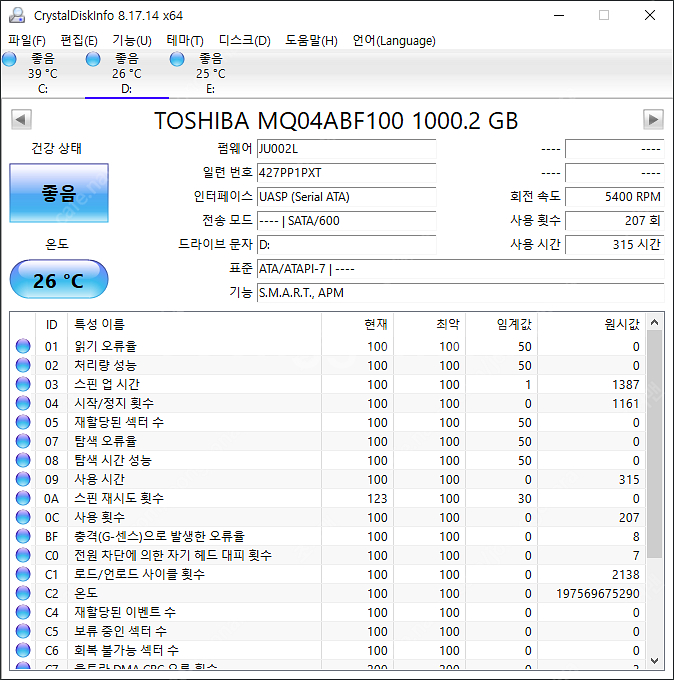Click status orb for C2 온도
Image resolution: width=674 pixels, height=680 pixels.
point(23,593)
